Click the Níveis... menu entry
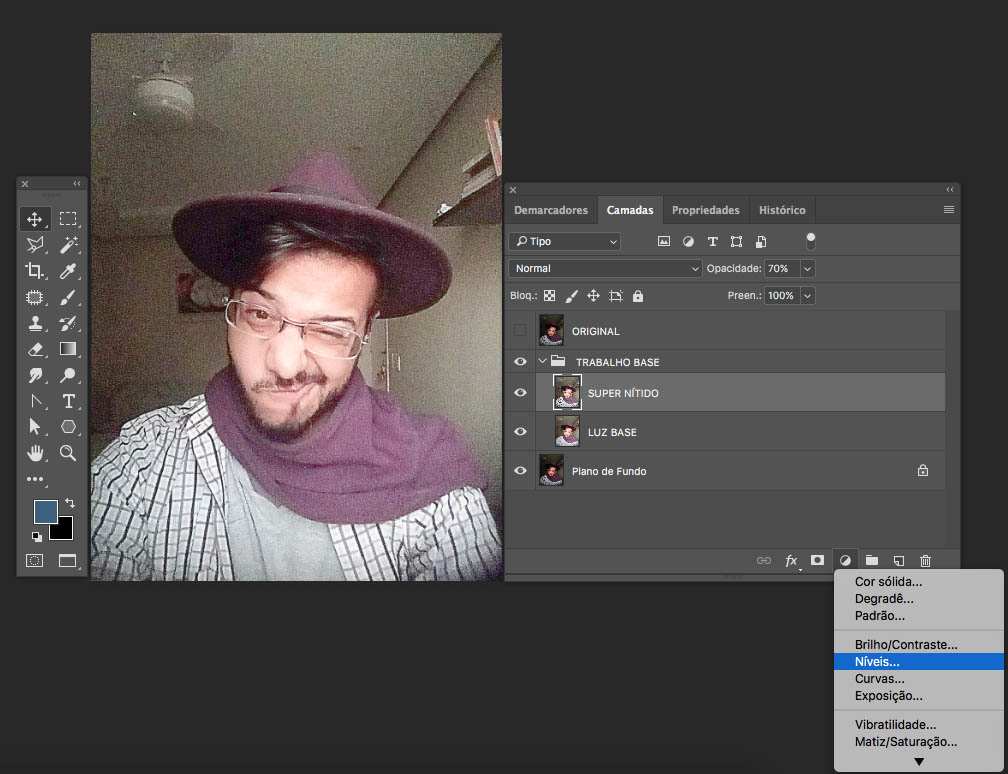 coord(877,662)
